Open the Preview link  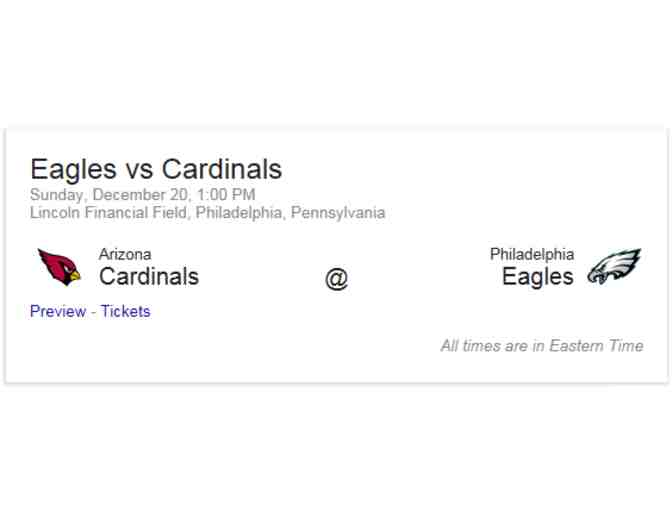(58, 311)
